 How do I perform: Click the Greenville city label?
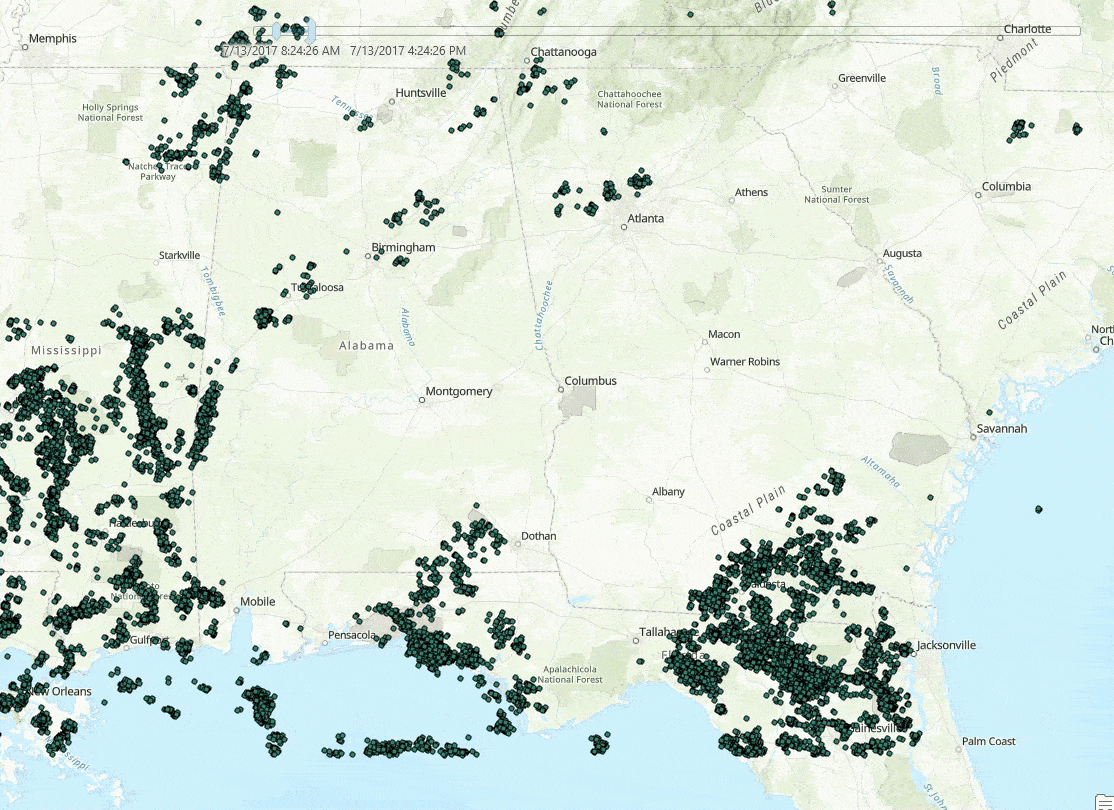click(x=862, y=78)
